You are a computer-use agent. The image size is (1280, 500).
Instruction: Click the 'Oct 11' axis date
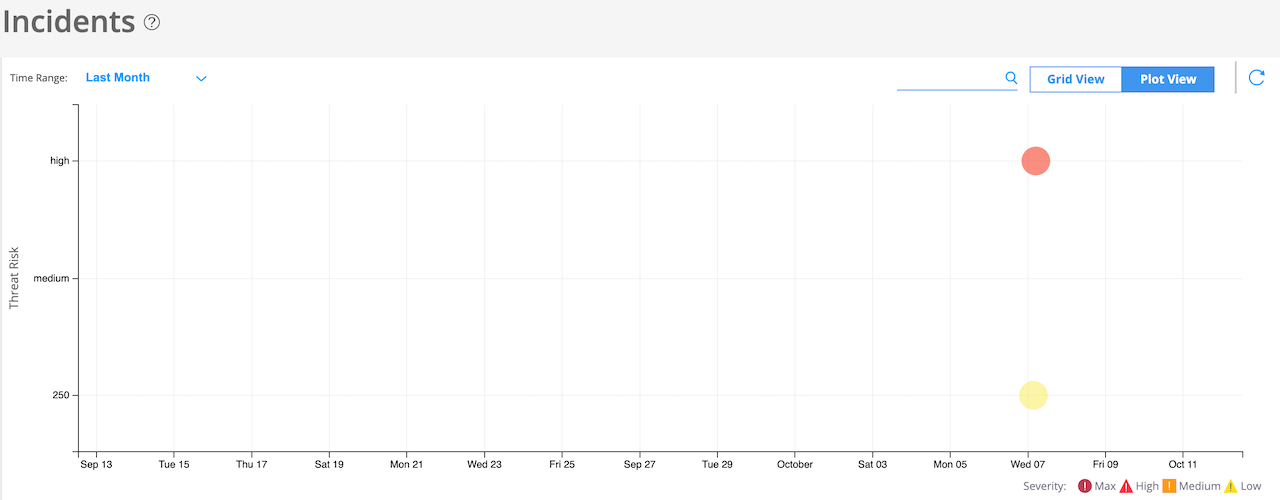[1183, 464]
